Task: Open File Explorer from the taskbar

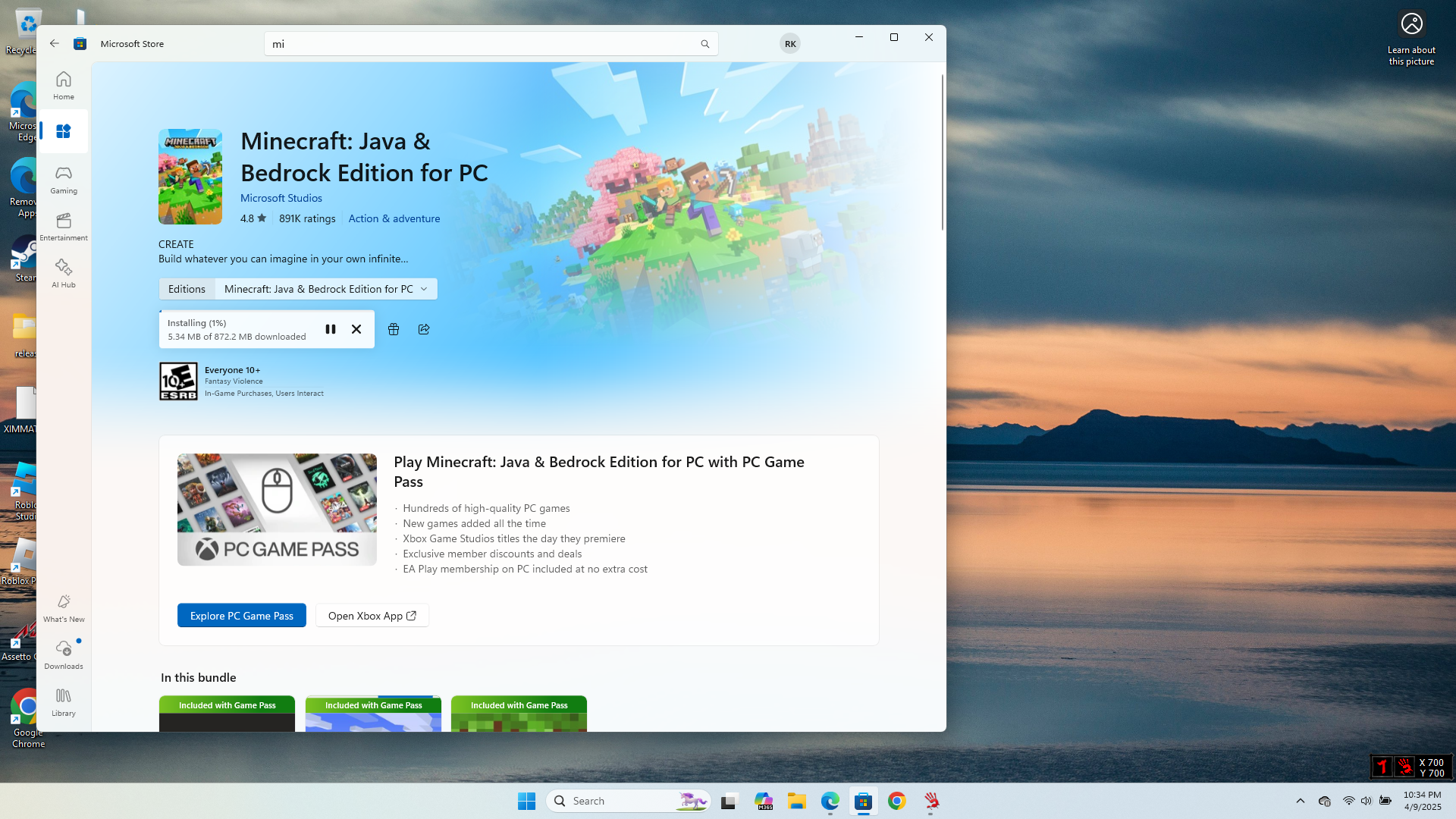Action: (x=796, y=801)
